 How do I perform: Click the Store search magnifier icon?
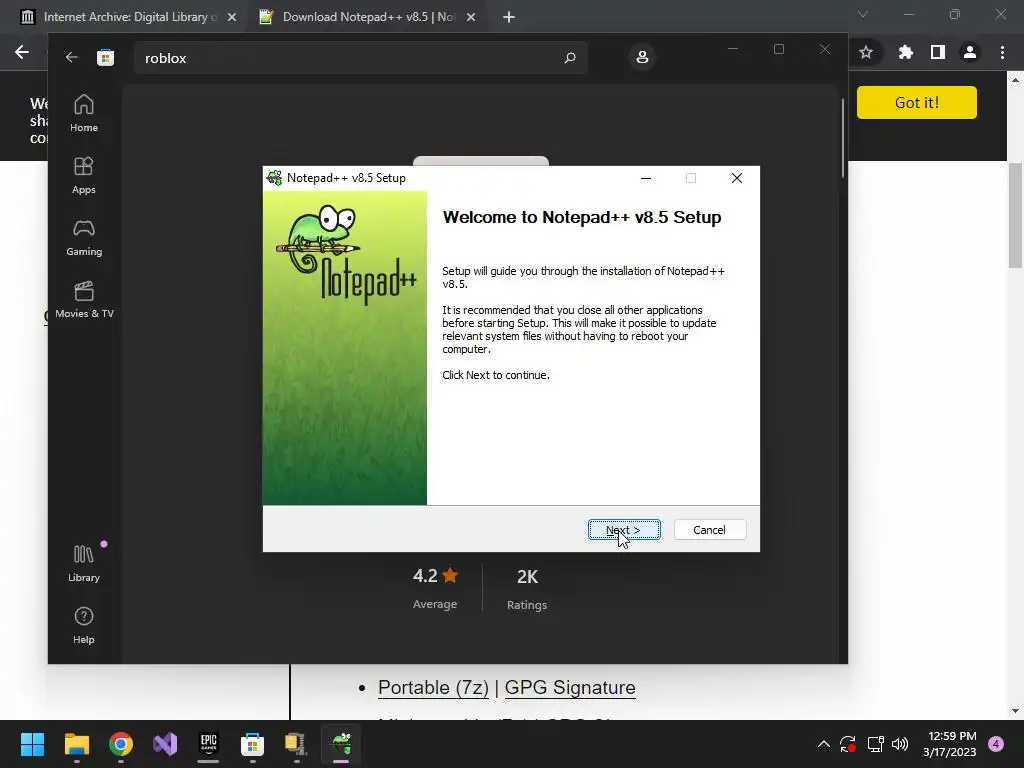pyautogui.click(x=569, y=58)
